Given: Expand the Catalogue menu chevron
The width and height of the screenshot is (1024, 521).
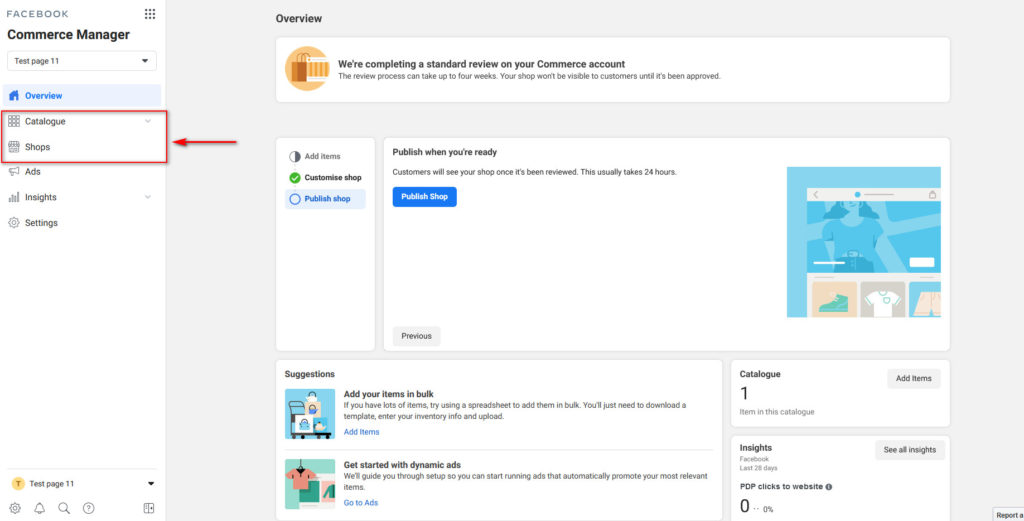Looking at the screenshot, I should pos(148,121).
